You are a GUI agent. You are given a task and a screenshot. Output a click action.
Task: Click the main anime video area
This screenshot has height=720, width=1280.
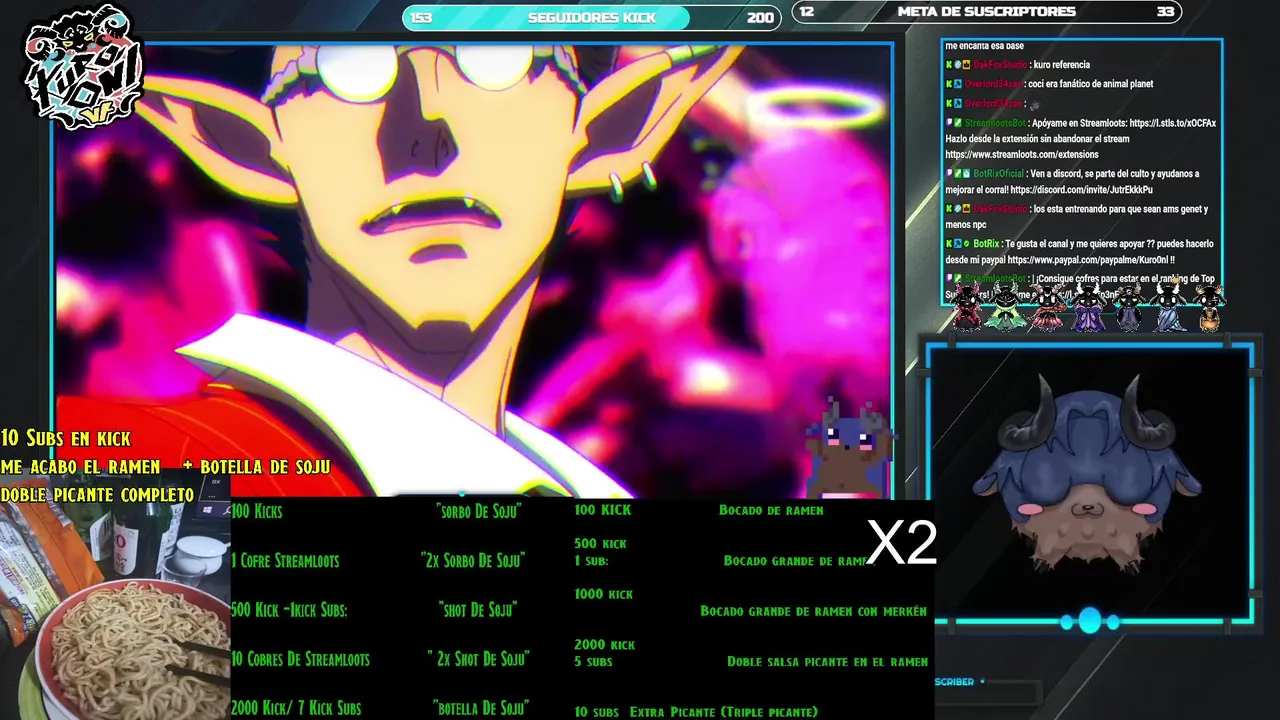pos(472,270)
